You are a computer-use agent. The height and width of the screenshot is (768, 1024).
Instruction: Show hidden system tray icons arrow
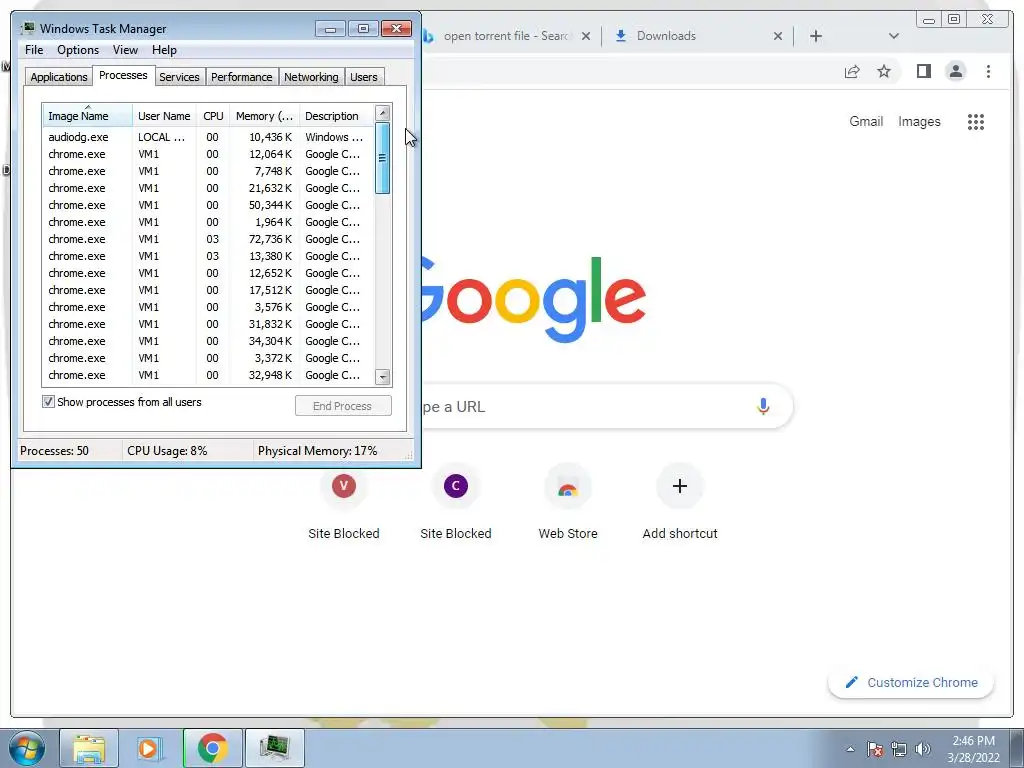tap(850, 749)
